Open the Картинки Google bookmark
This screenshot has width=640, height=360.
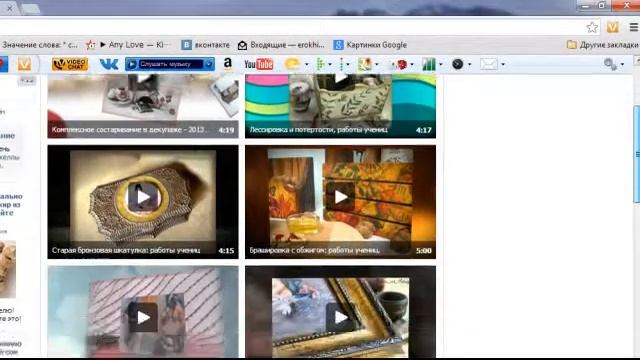click(370, 45)
